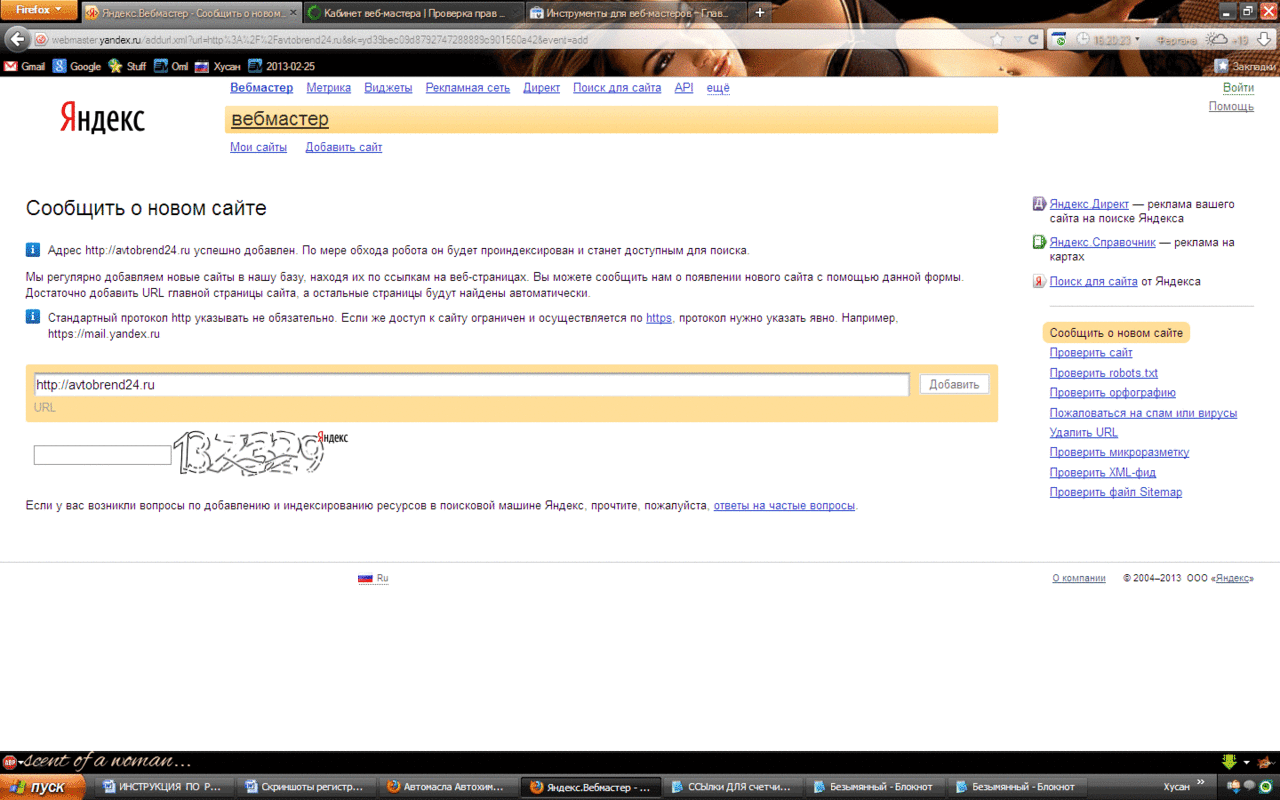
Task: Open the Хусан bookmark
Action: (217, 66)
